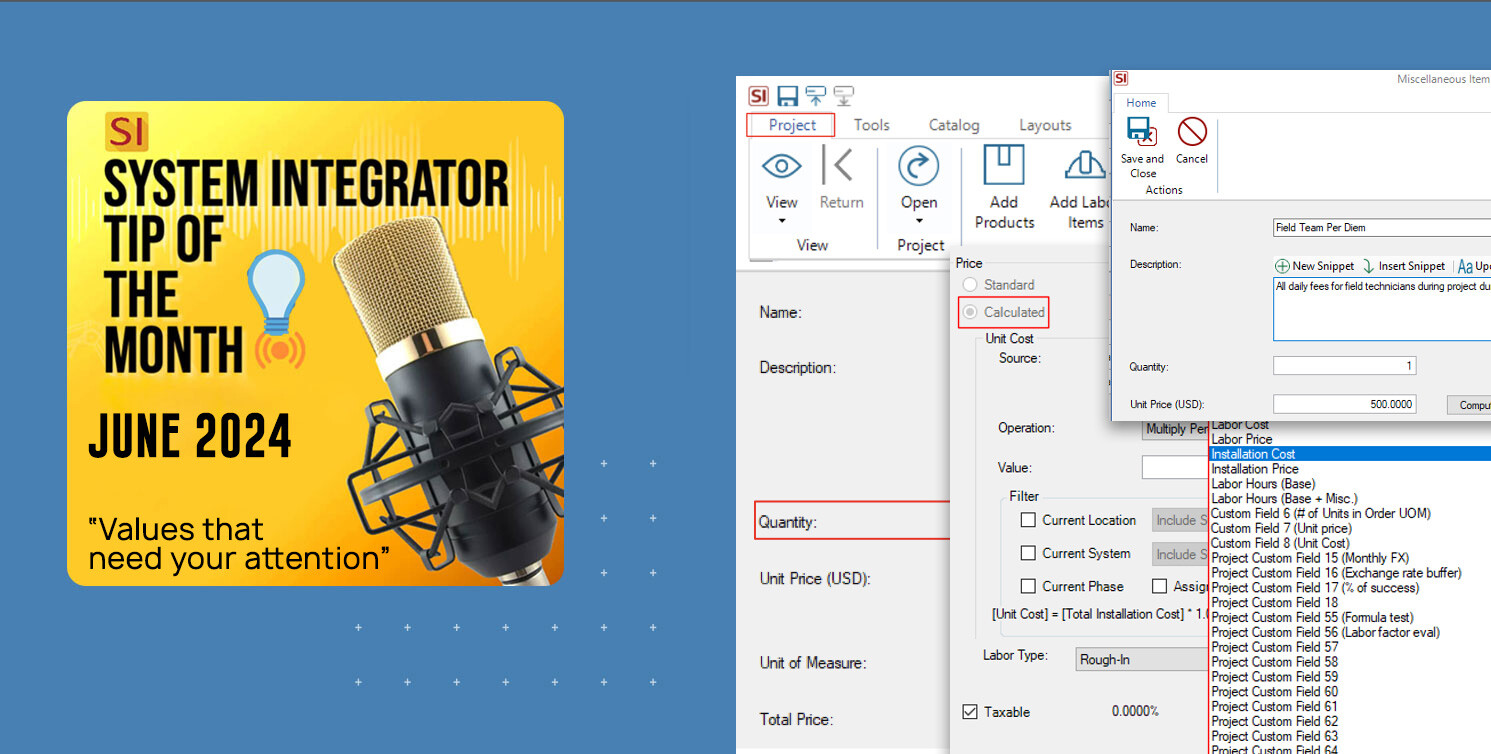This screenshot has width=1491, height=754.
Task: Click the Add Labor Items hard-hat icon
Action: click(1084, 165)
